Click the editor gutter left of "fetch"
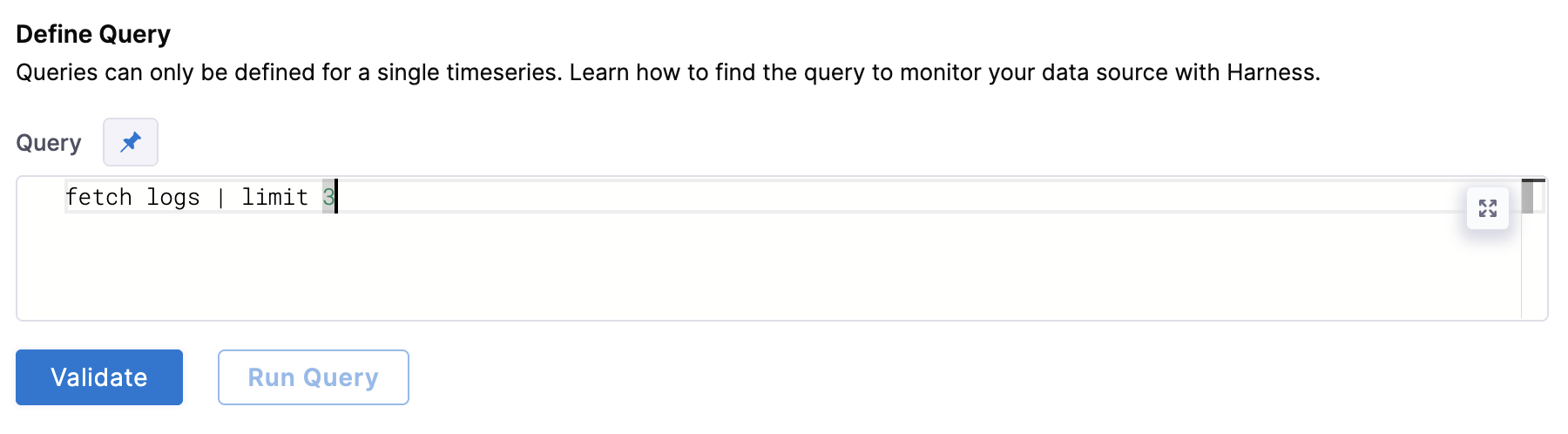Screen dimensions: 1568x434 tap(40, 198)
